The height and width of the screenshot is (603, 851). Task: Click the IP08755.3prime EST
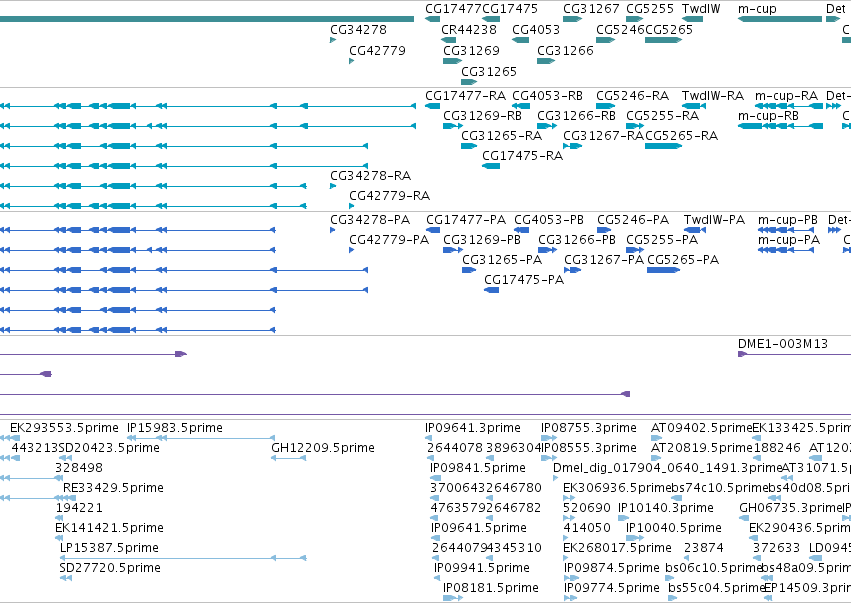[x=549, y=438]
